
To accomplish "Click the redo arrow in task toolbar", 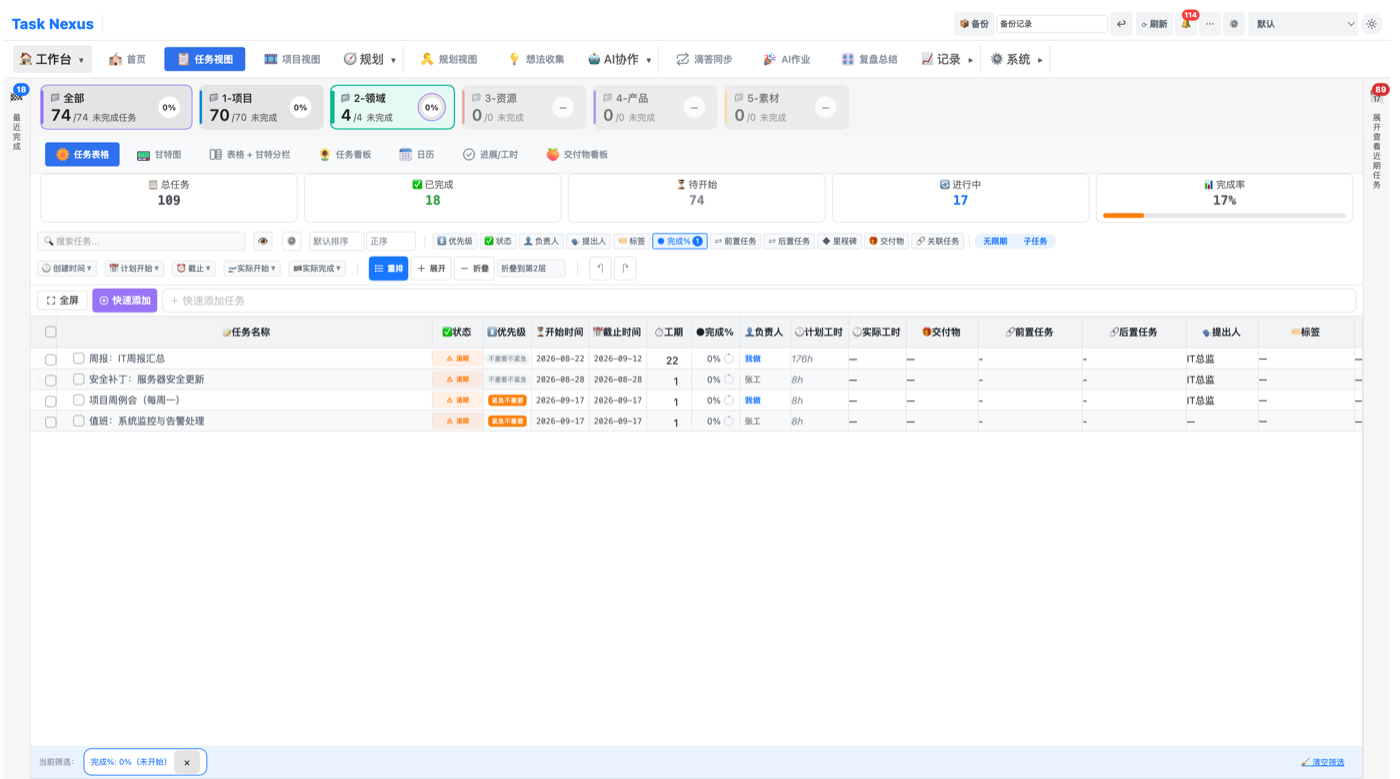I will 625,268.
